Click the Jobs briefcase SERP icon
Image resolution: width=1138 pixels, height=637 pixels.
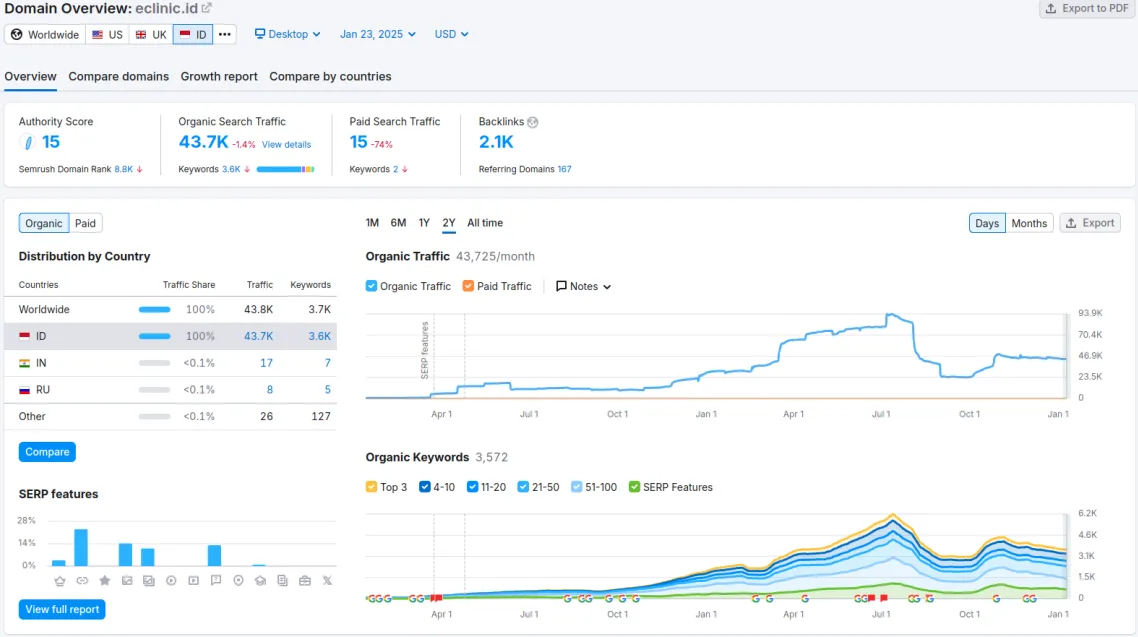[x=305, y=580]
